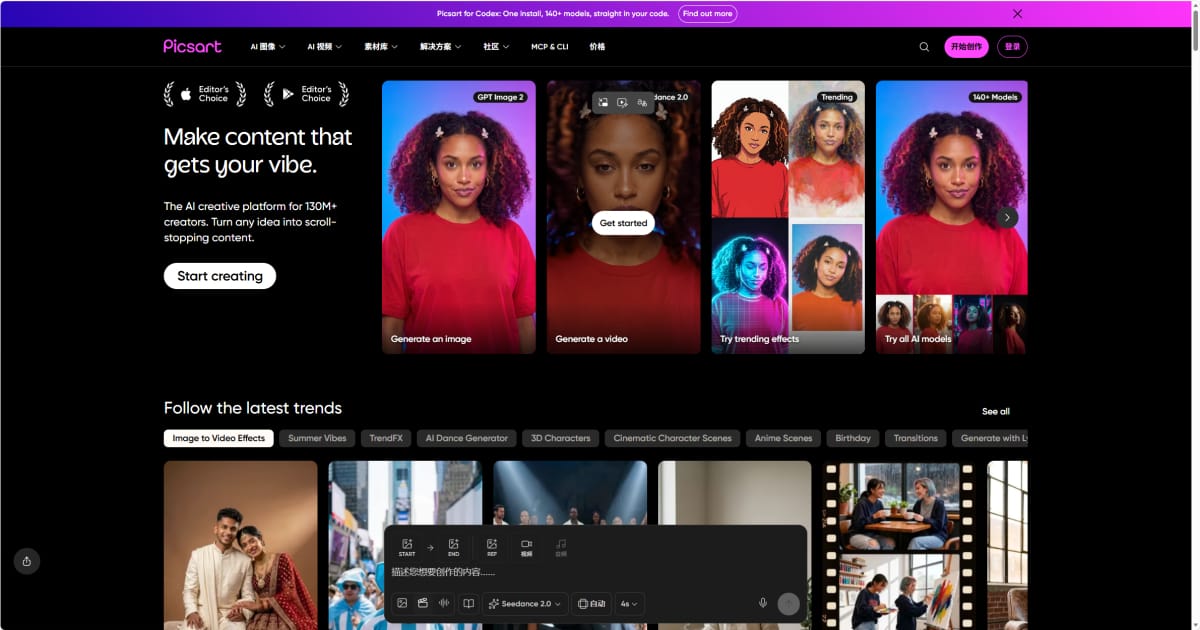Viewport: 1200px width, 630px height.
Task: Close the top promo banner
Action: 1017,14
